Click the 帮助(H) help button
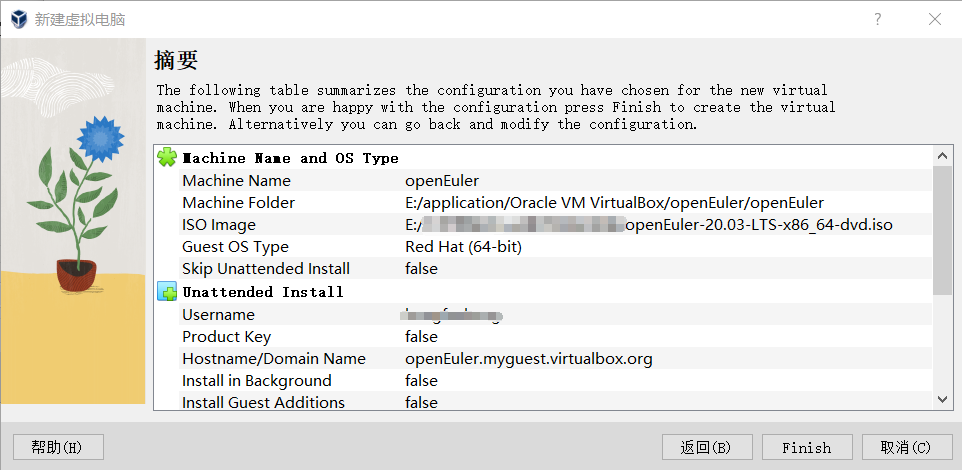Image resolution: width=962 pixels, height=470 pixels. [58, 447]
